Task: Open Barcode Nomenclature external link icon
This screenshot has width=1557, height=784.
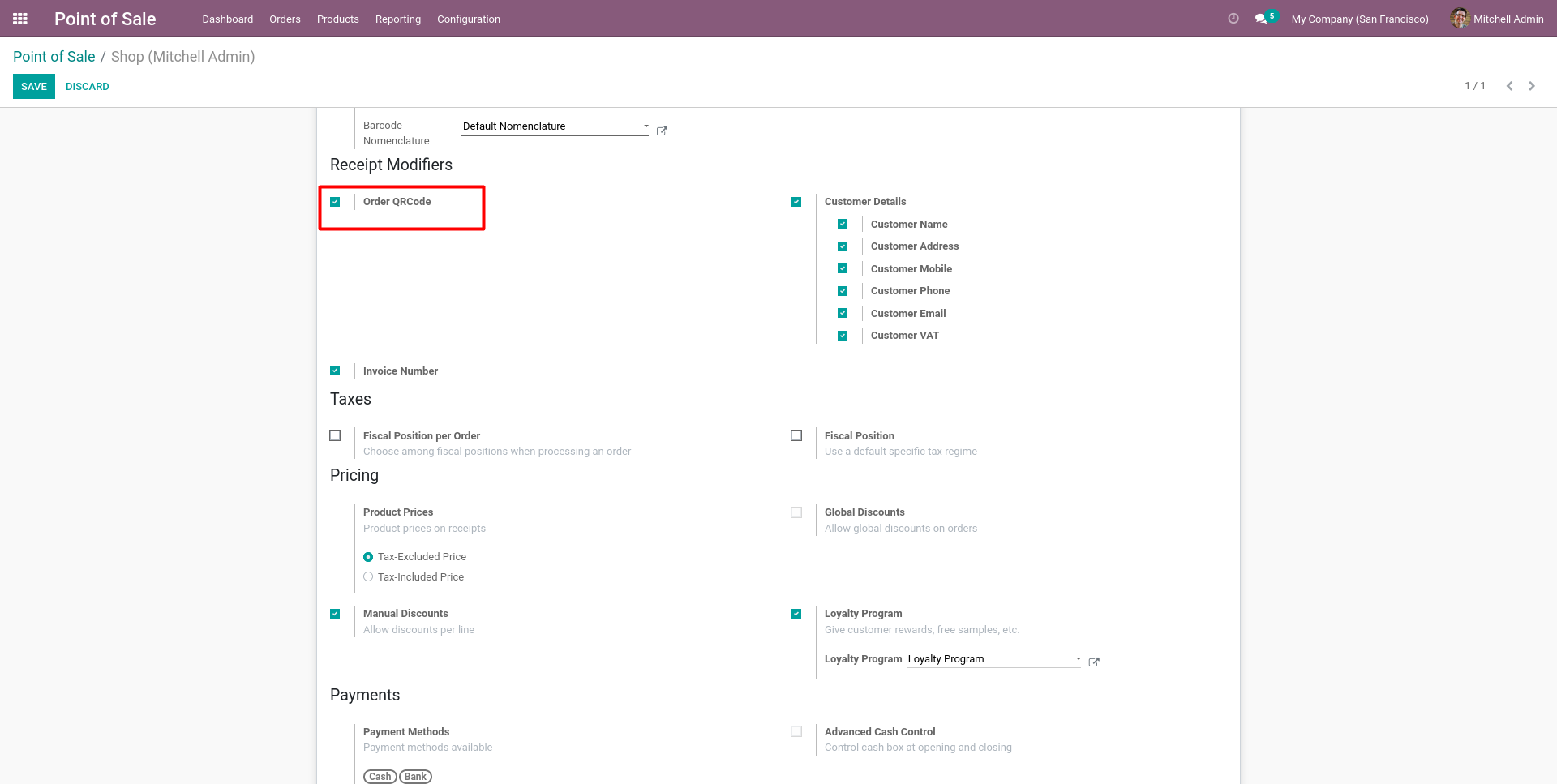Action: click(662, 131)
